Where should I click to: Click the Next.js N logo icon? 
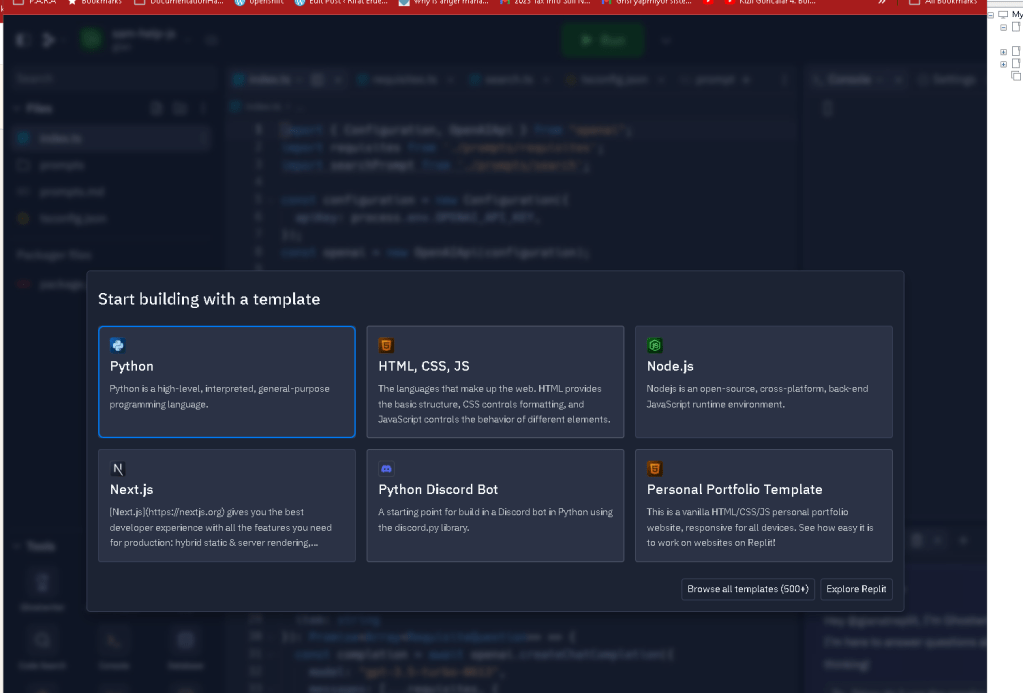117,469
